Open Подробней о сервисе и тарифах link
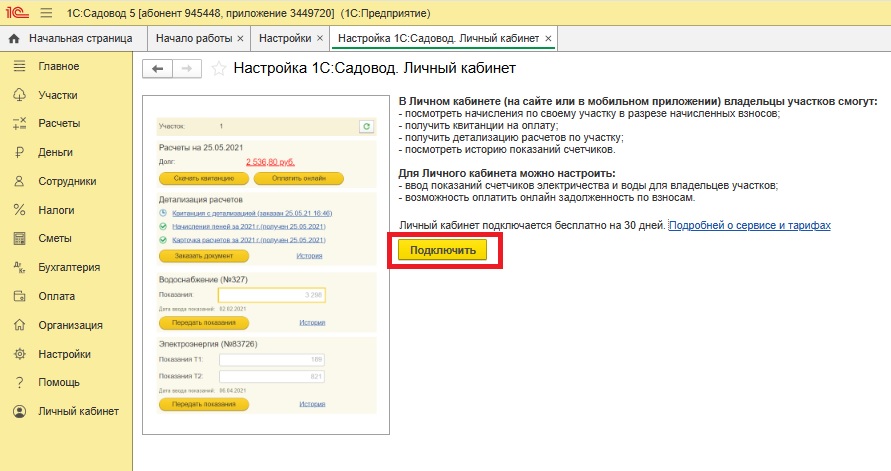891x471 pixels. coord(750,226)
